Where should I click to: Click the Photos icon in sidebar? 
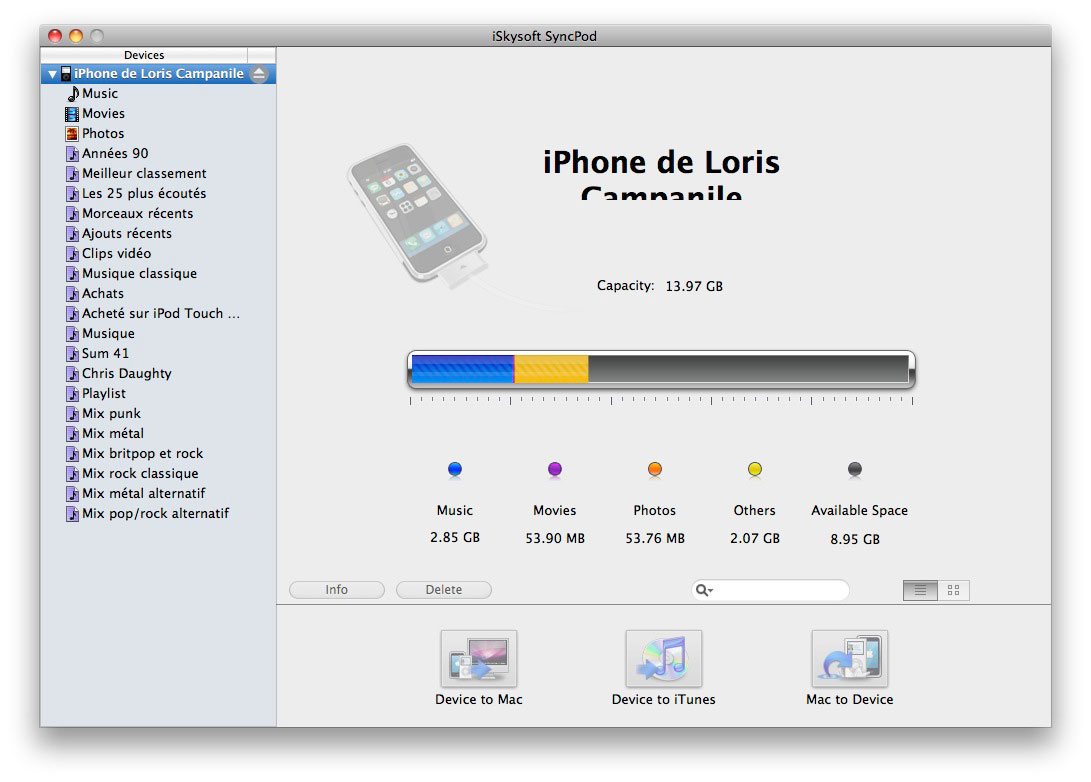click(72, 133)
